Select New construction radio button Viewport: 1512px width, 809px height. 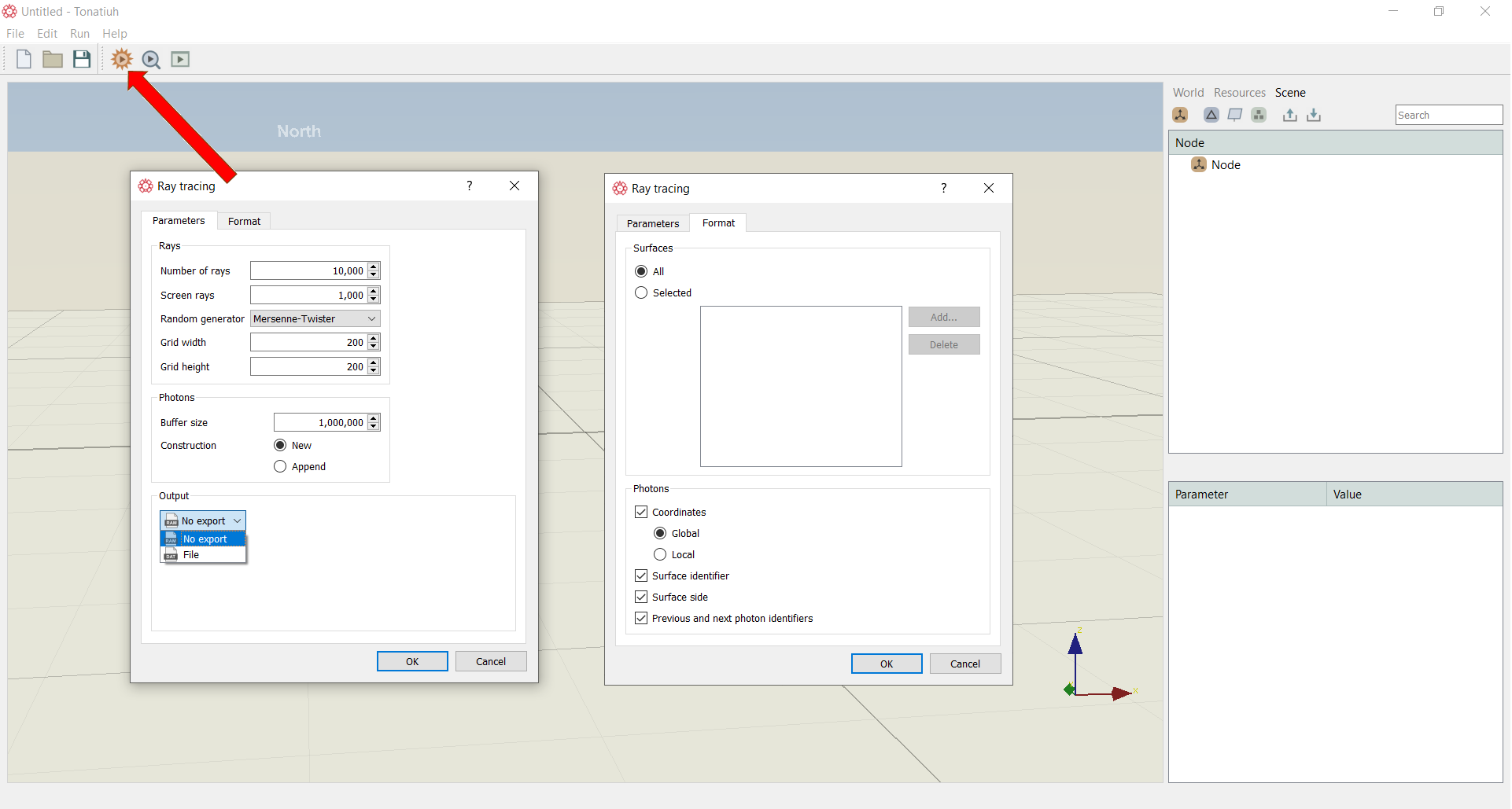[x=280, y=445]
